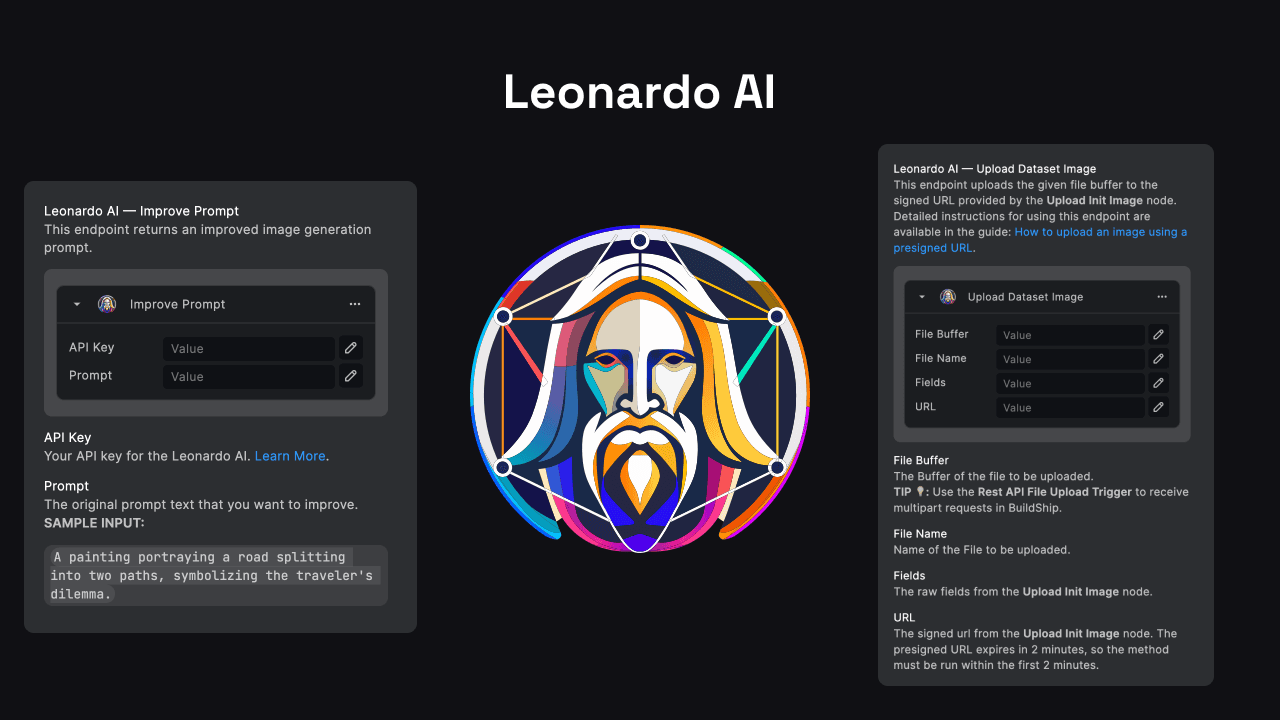Image resolution: width=1280 pixels, height=720 pixels.
Task: Open the 'How to upload an image' guide link
Action: (x=1040, y=240)
